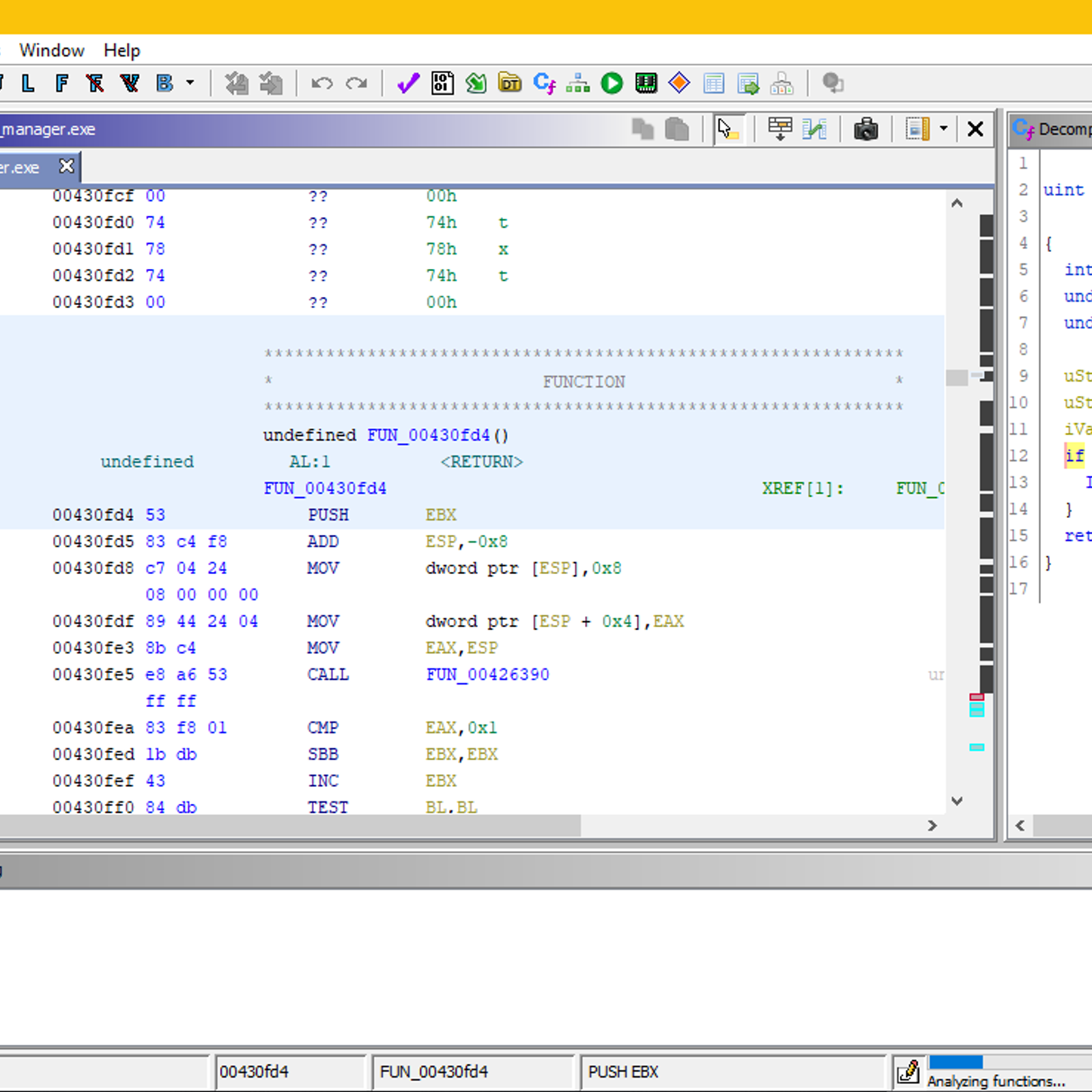This screenshot has width=1092, height=1092.
Task: Click the green hierarchy tree toolbar icon
Action: click(x=577, y=83)
